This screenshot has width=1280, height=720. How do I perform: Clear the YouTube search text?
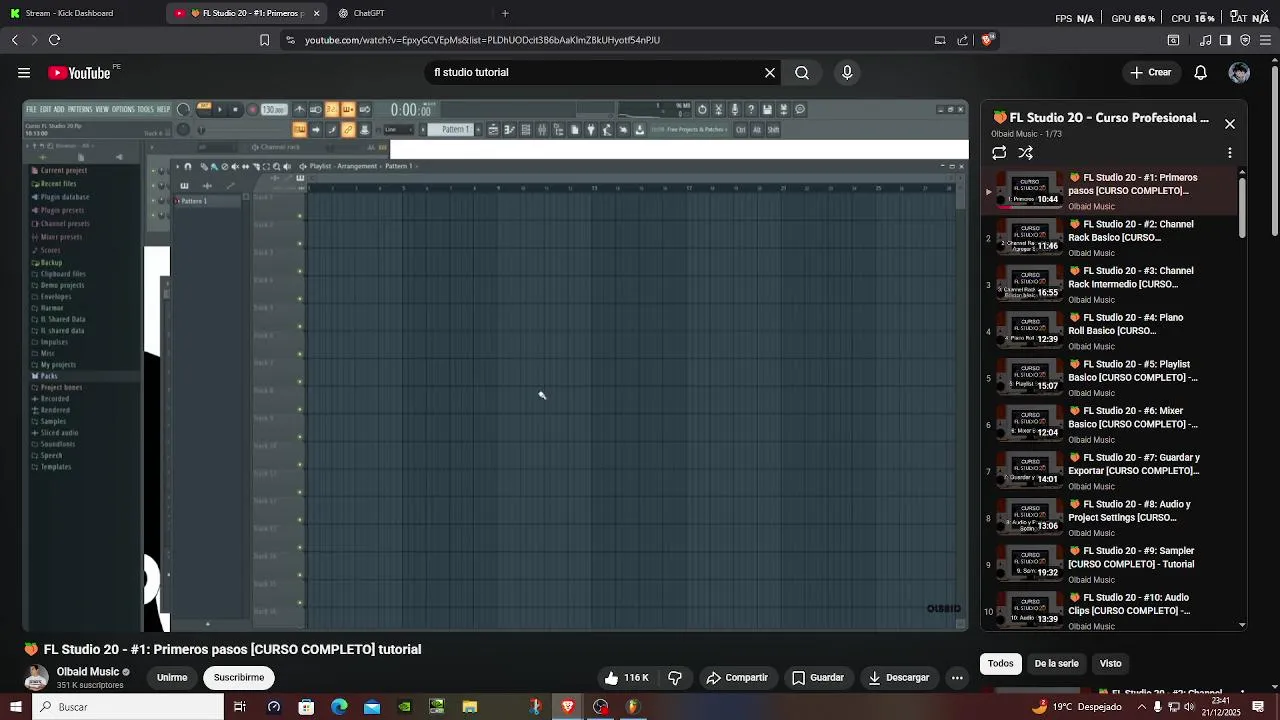(770, 72)
